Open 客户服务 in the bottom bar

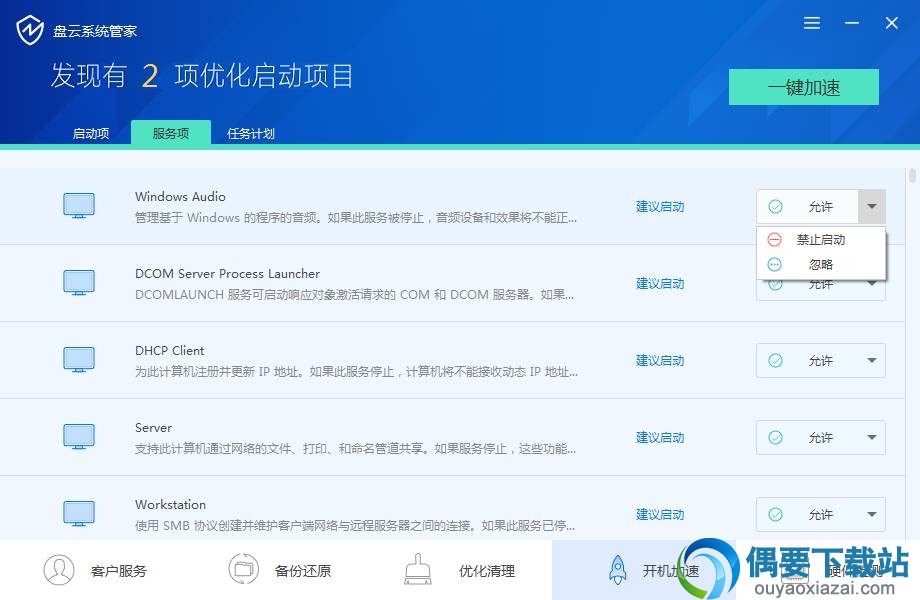[96, 570]
